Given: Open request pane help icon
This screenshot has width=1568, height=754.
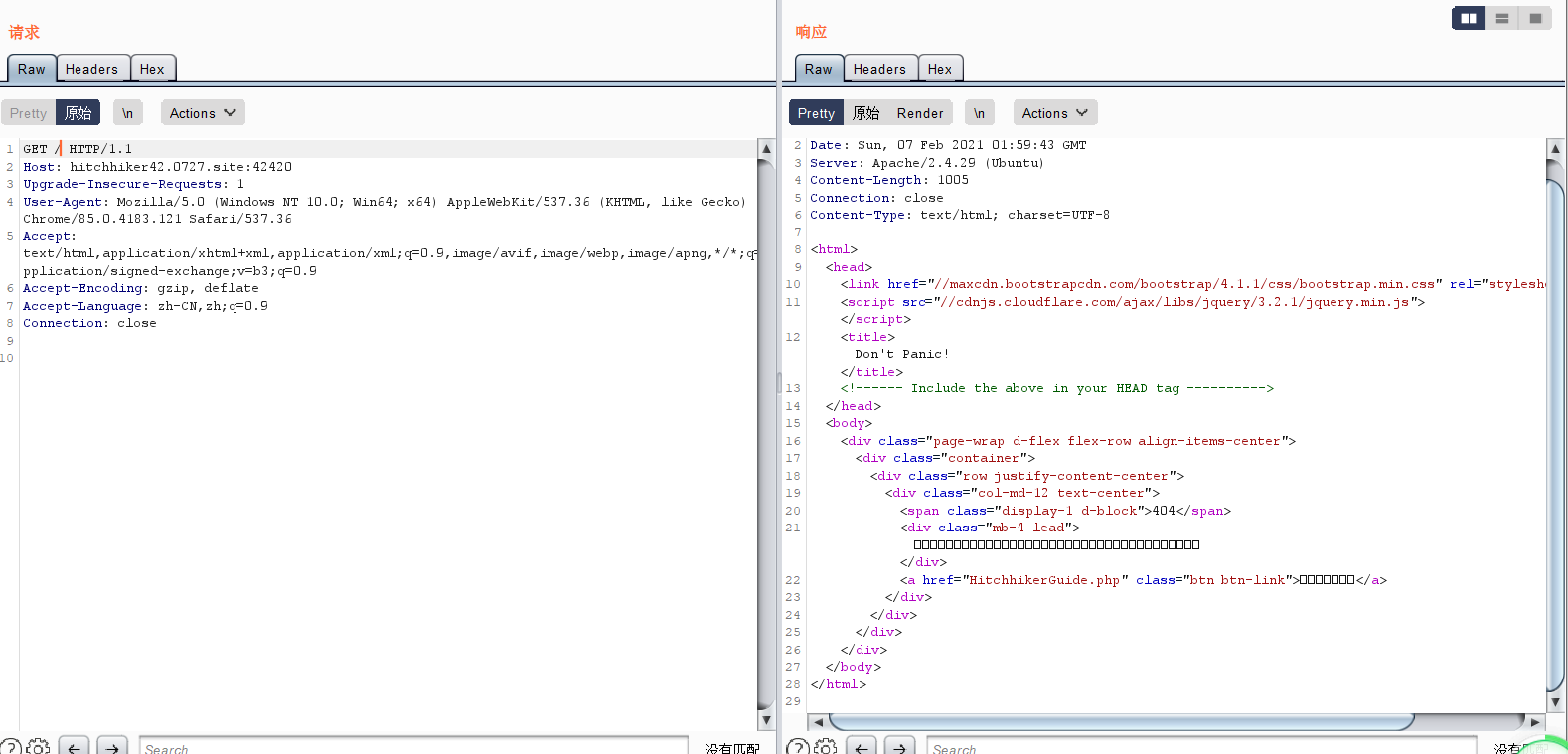Looking at the screenshot, I should click(x=10, y=747).
